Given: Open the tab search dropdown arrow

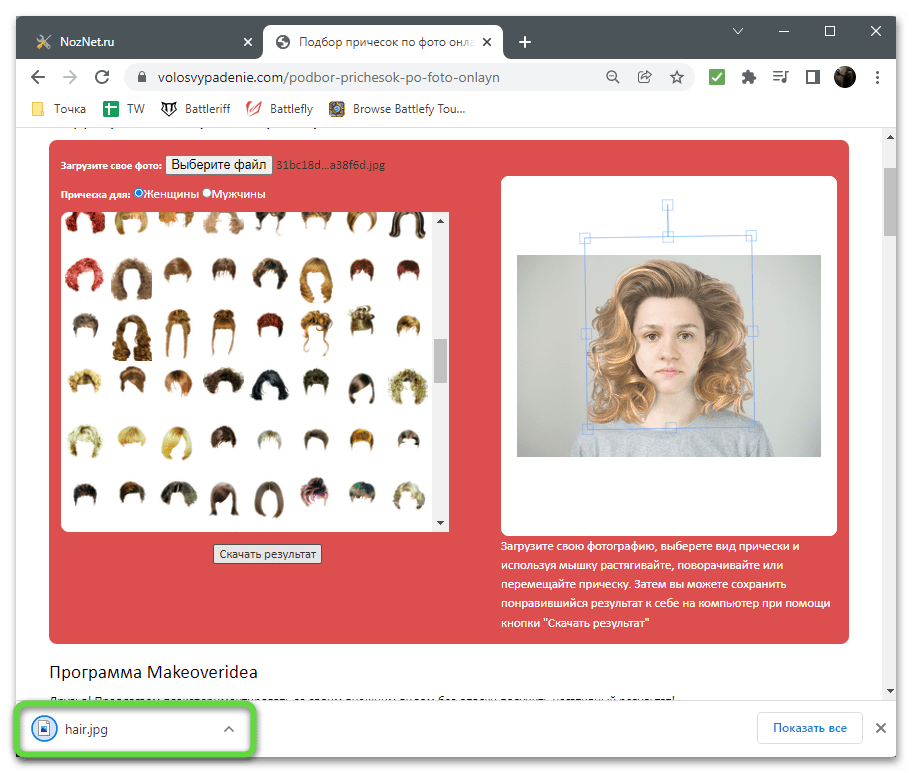Looking at the screenshot, I should pyautogui.click(x=738, y=31).
